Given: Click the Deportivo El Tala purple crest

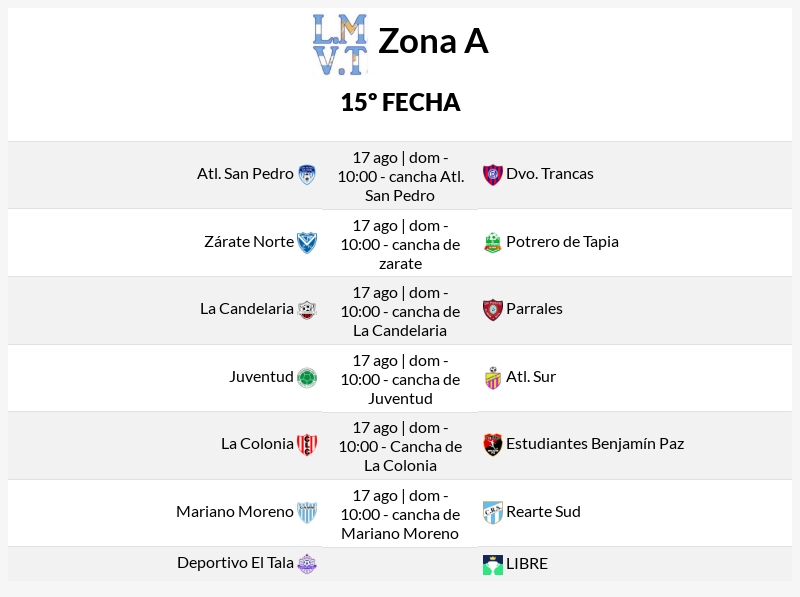Looking at the screenshot, I should tap(307, 564).
